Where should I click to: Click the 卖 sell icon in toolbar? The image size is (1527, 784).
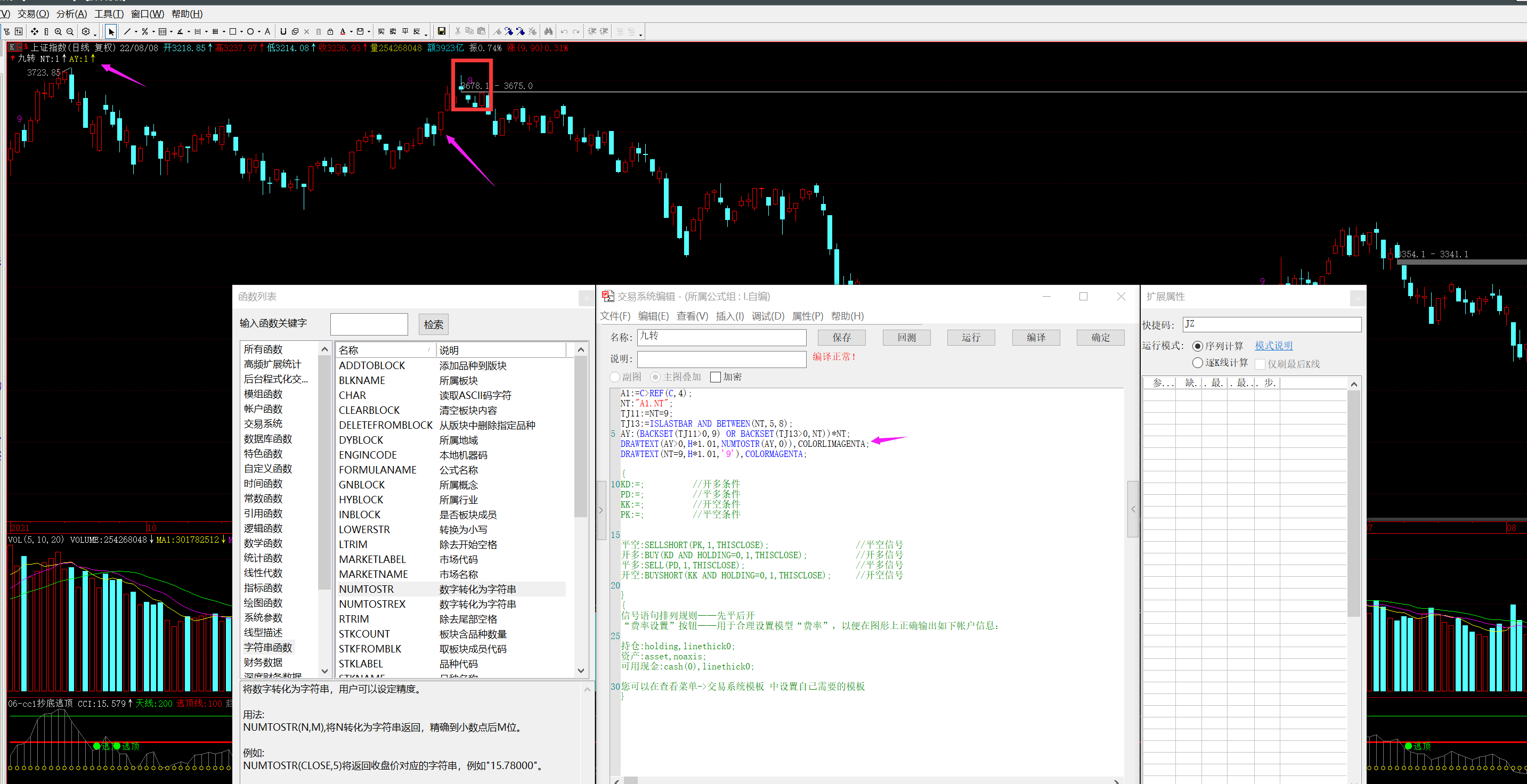(393, 31)
